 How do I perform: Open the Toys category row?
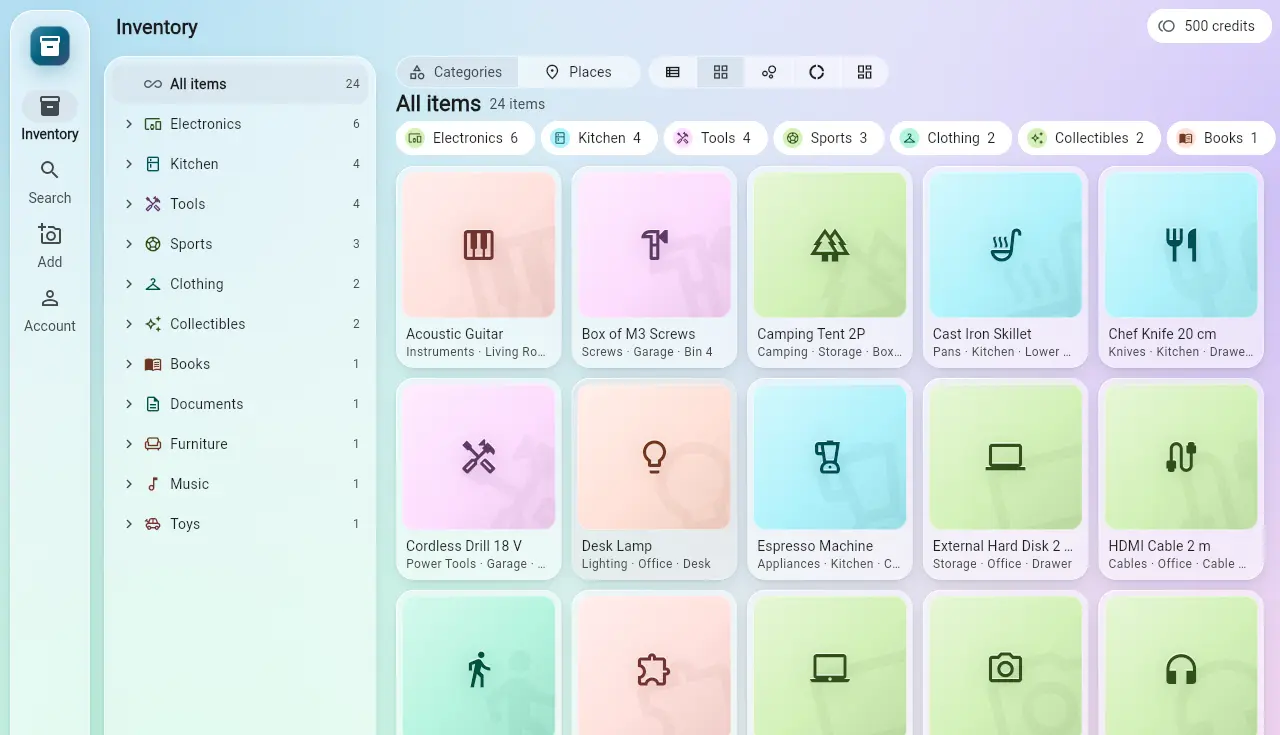tap(240, 524)
